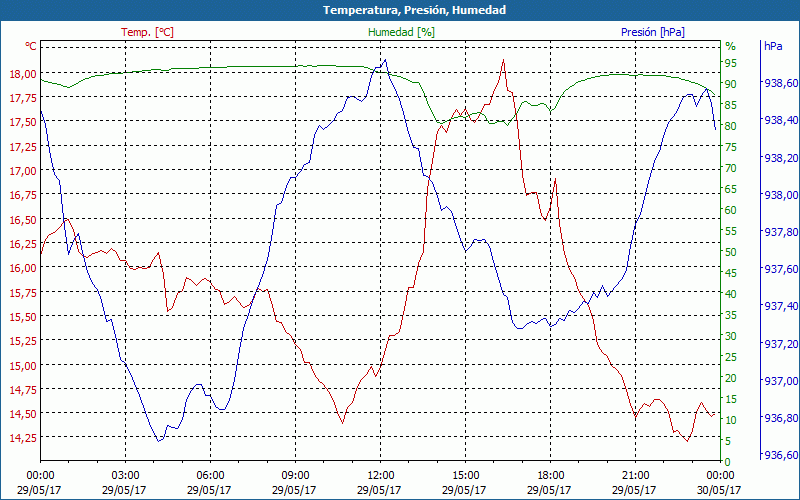Click the 09:00 time axis label
This screenshot has width=800, height=500.
tap(295, 476)
